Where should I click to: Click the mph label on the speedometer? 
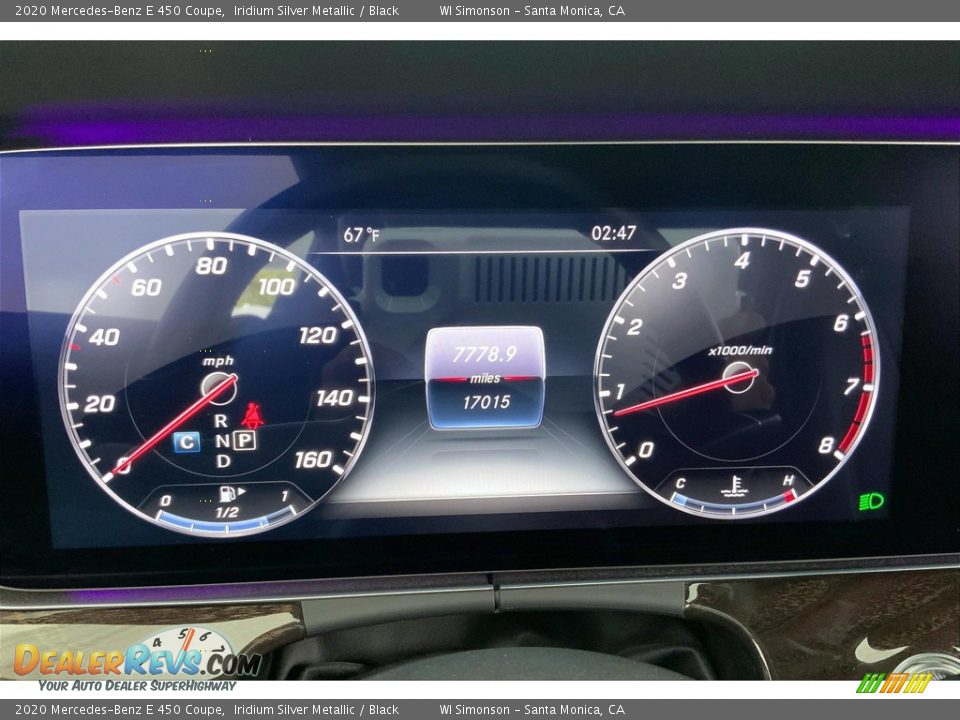[x=219, y=361]
